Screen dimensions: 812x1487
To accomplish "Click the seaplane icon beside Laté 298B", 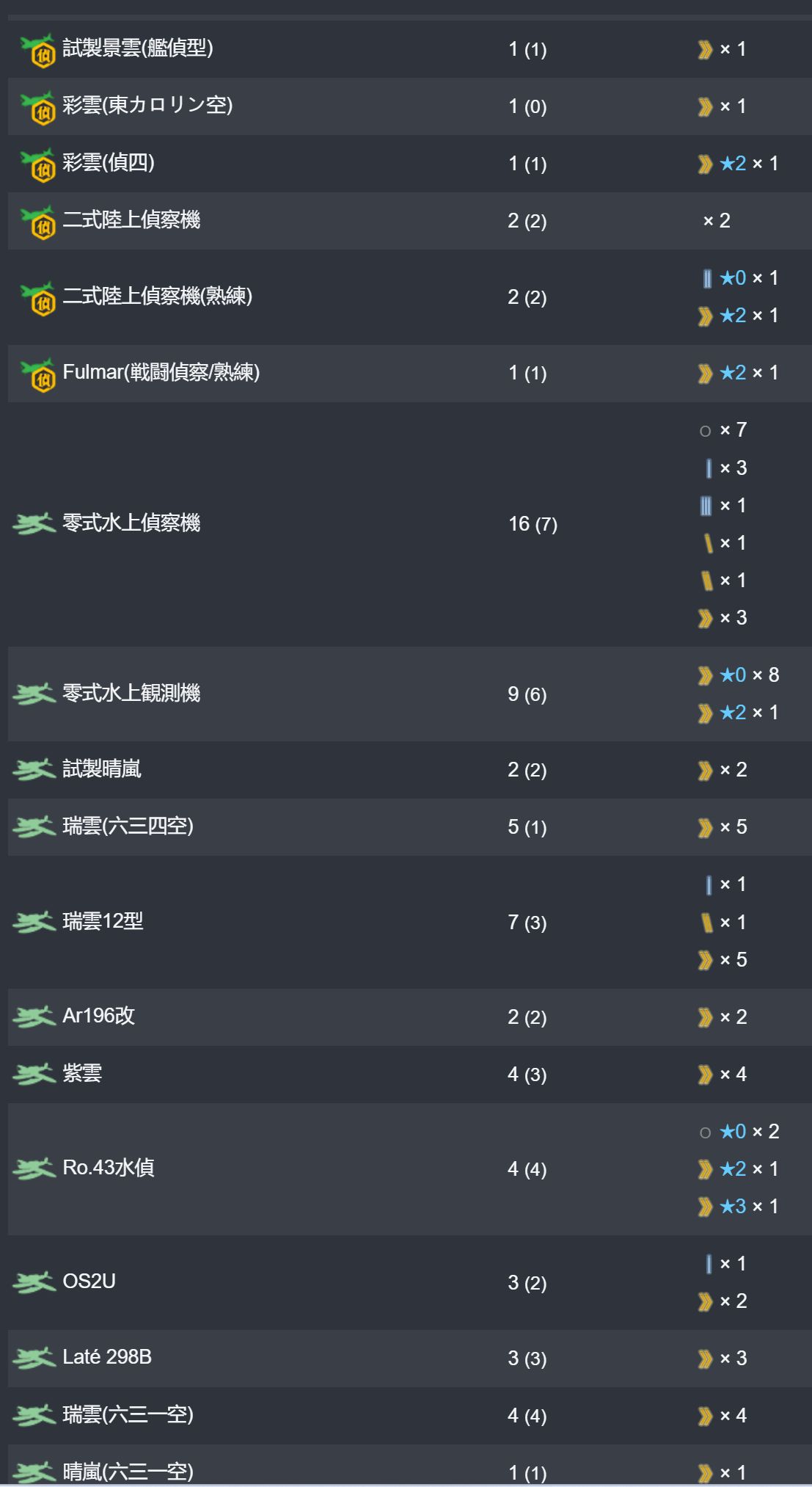I will (x=34, y=1358).
